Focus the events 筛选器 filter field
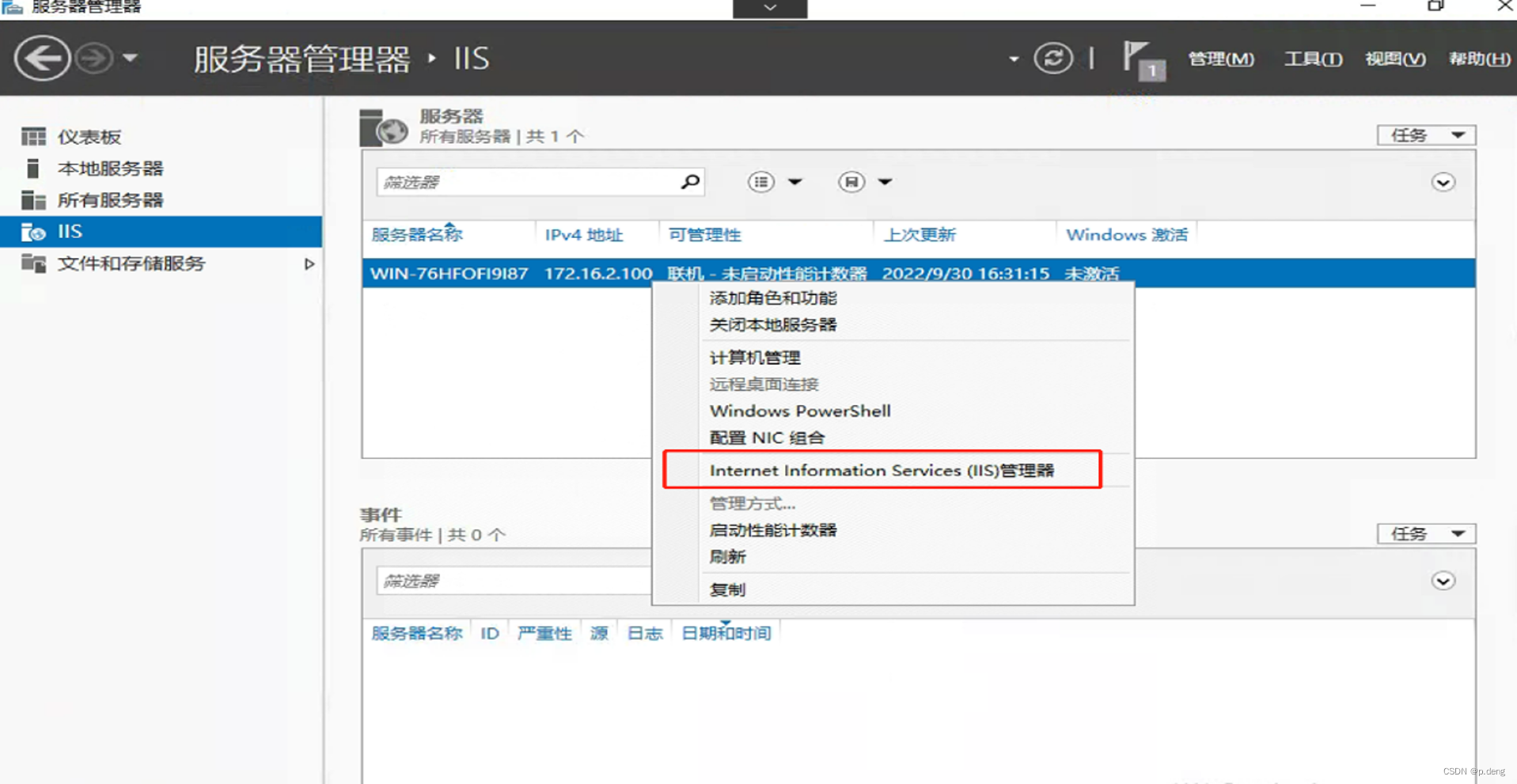Image resolution: width=1517 pixels, height=784 pixels. pyautogui.click(x=514, y=581)
